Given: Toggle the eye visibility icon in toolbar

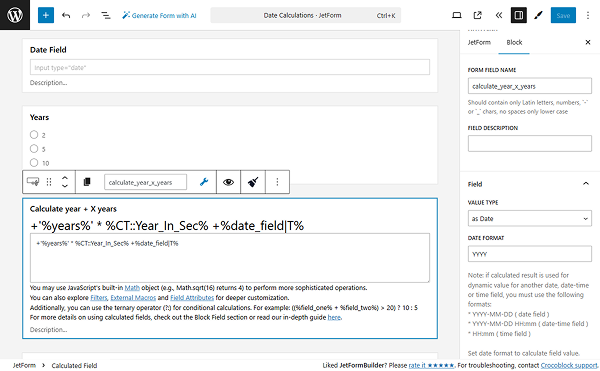Looking at the screenshot, I should (x=228, y=182).
